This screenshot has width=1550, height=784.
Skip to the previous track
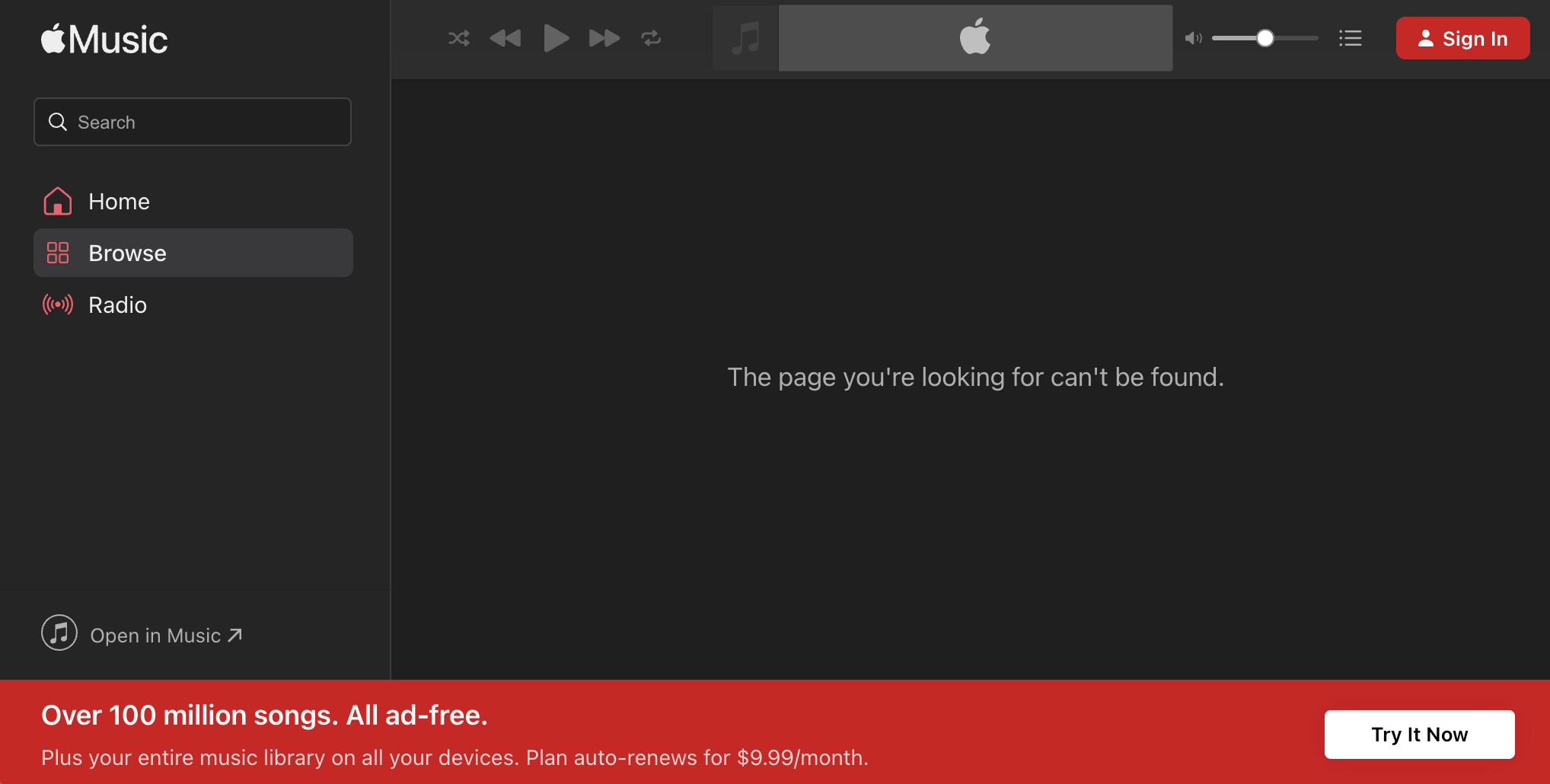point(506,38)
